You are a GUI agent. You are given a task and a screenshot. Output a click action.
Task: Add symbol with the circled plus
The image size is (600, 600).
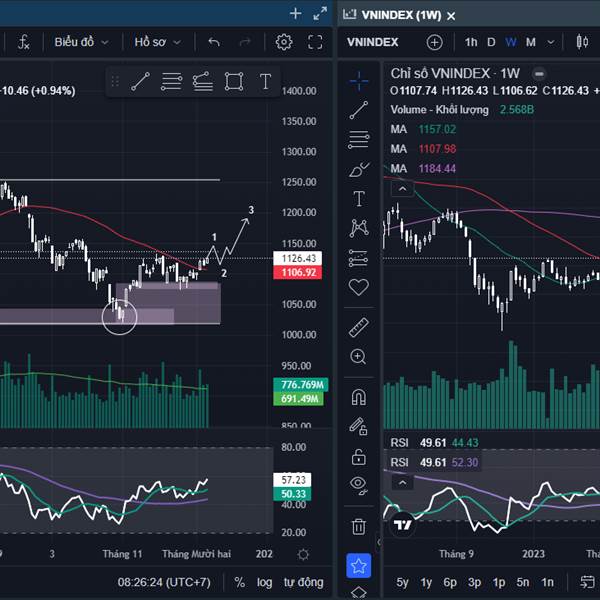(x=434, y=42)
